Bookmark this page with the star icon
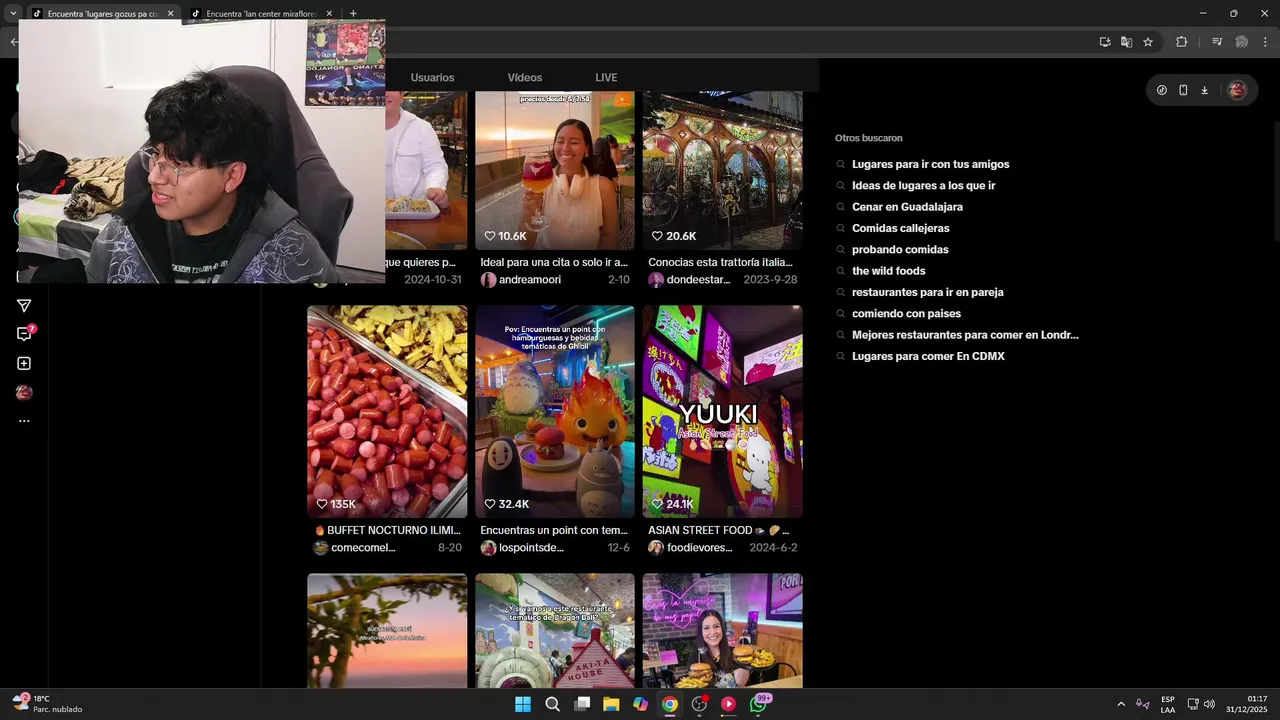Image resolution: width=1280 pixels, height=720 pixels. coord(1148,42)
